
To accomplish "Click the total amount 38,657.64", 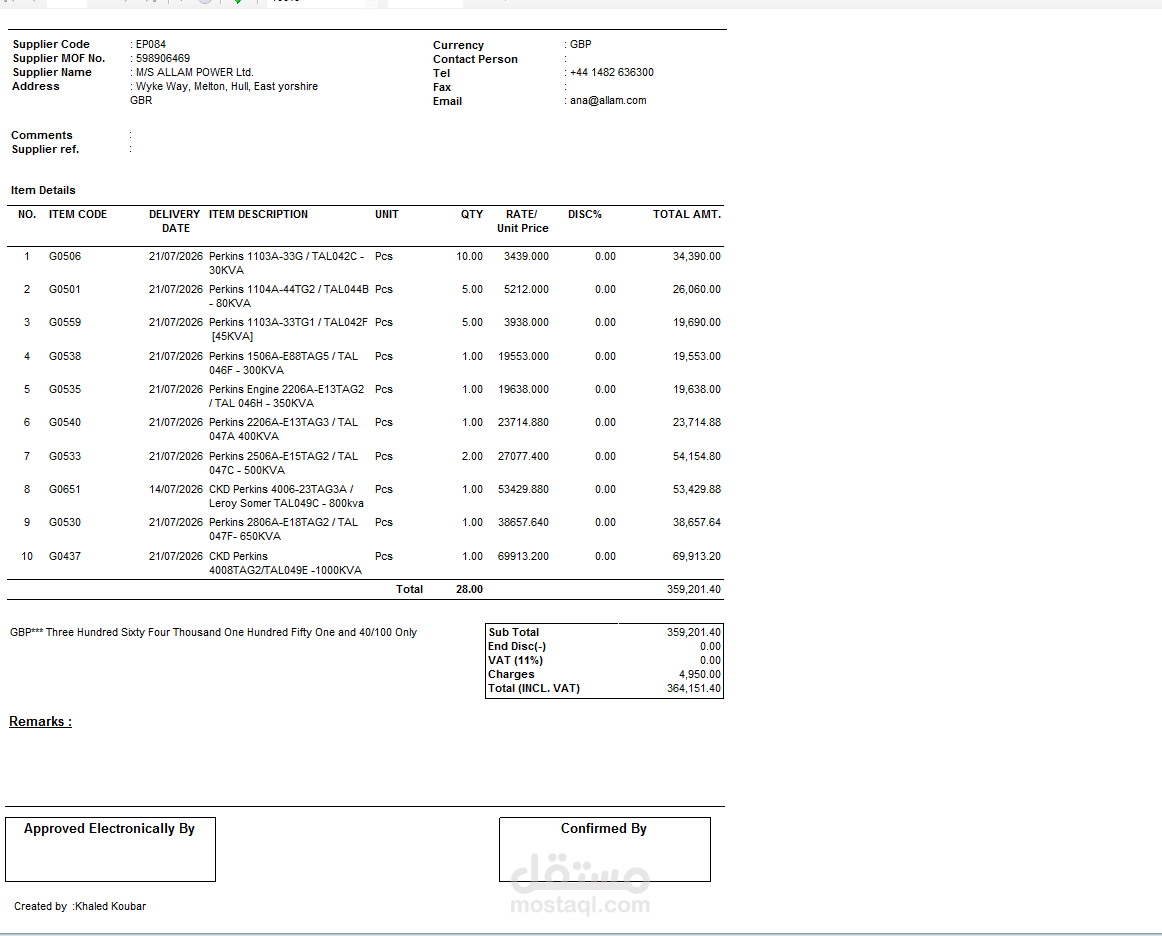I will click(697, 522).
